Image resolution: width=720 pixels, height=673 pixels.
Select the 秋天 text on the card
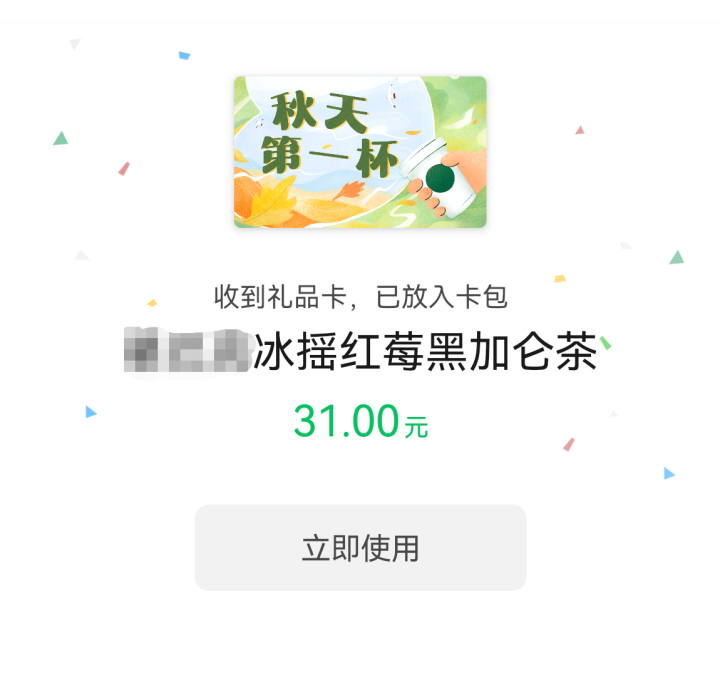[x=319, y=111]
